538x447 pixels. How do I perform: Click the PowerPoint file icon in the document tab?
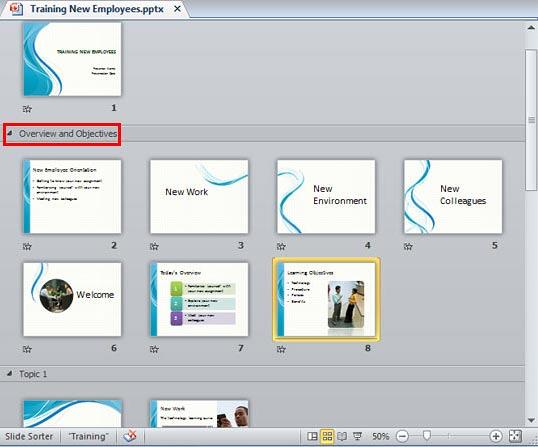[x=16, y=9]
